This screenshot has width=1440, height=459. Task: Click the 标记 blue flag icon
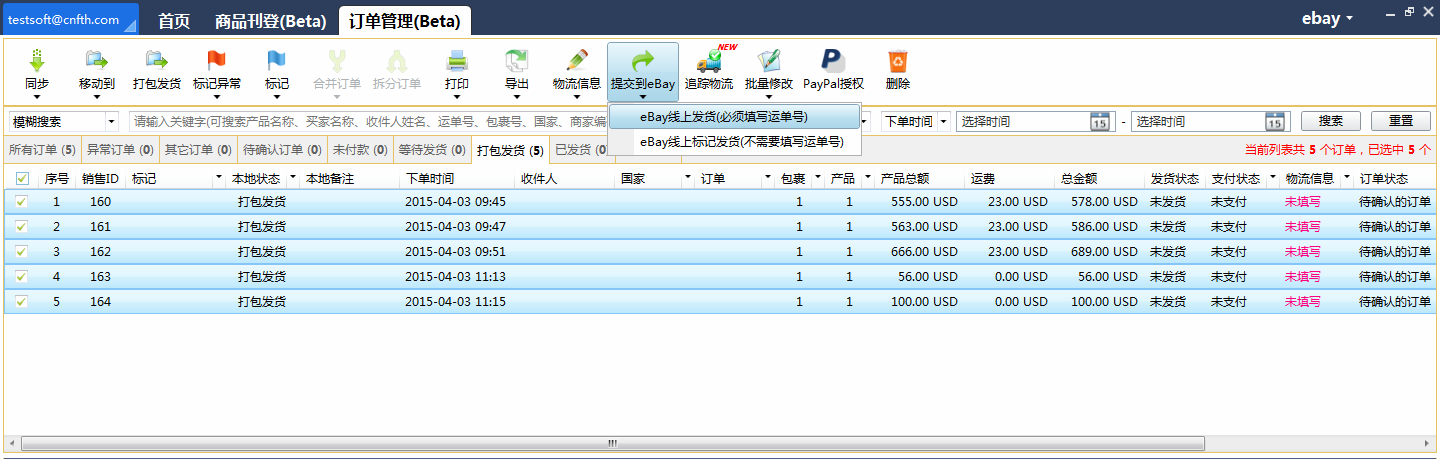click(277, 60)
